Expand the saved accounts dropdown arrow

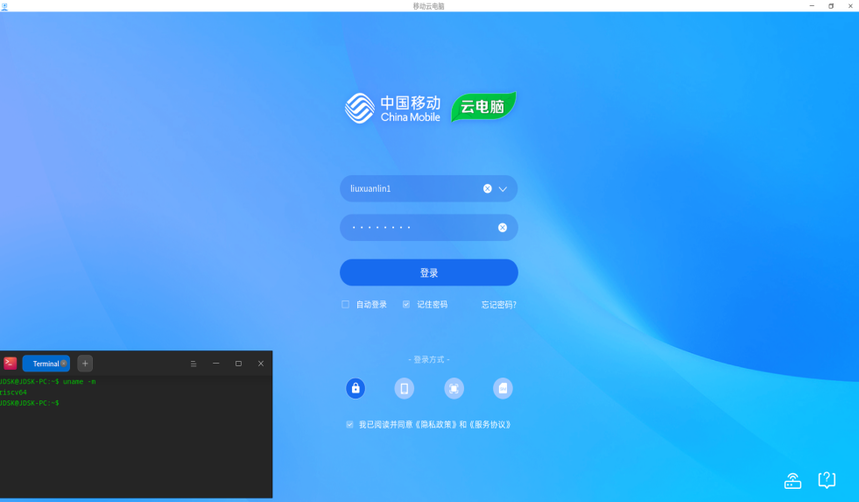click(502, 189)
